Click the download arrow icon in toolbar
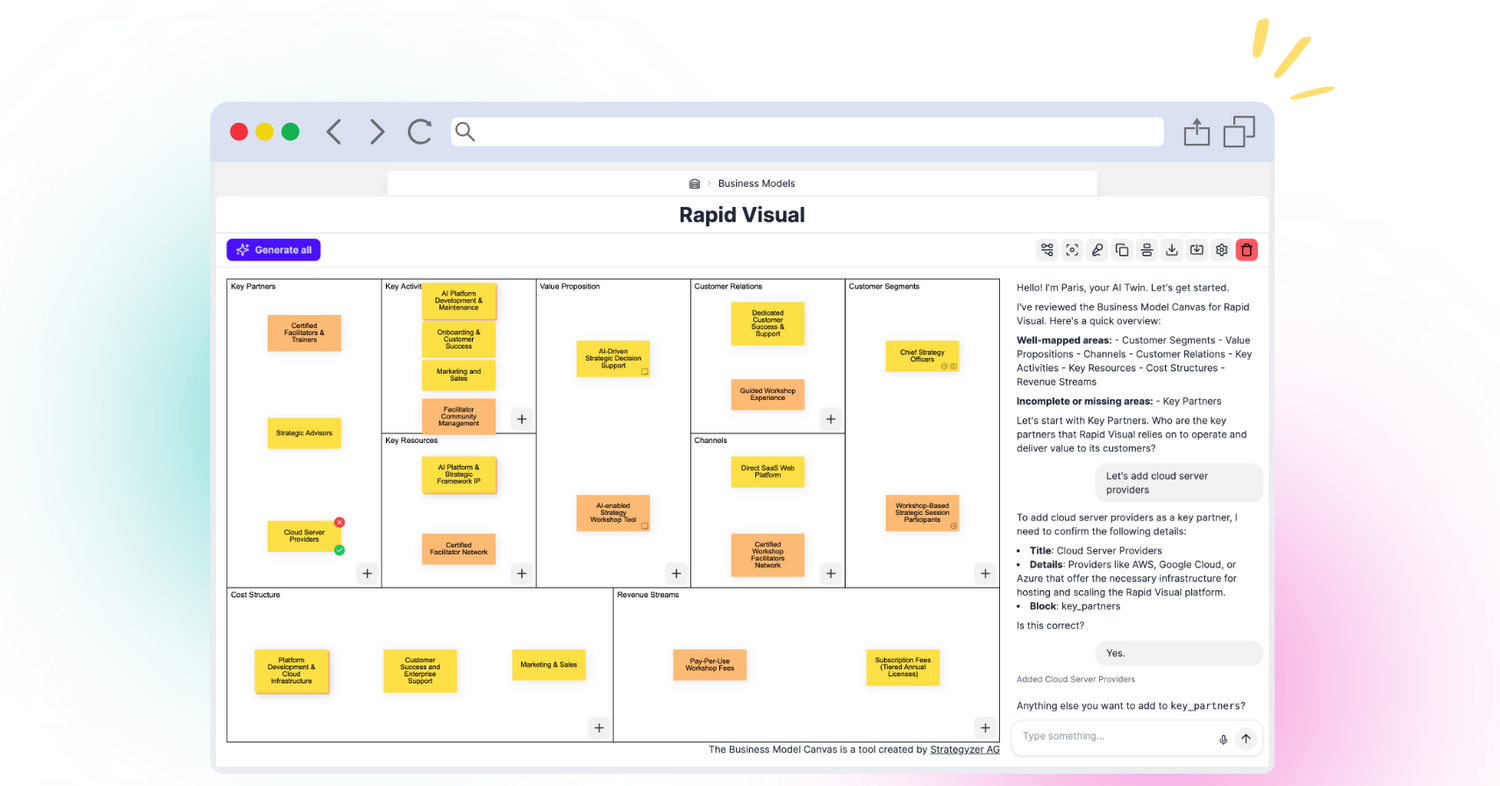Image resolution: width=1500 pixels, height=786 pixels. (1172, 250)
